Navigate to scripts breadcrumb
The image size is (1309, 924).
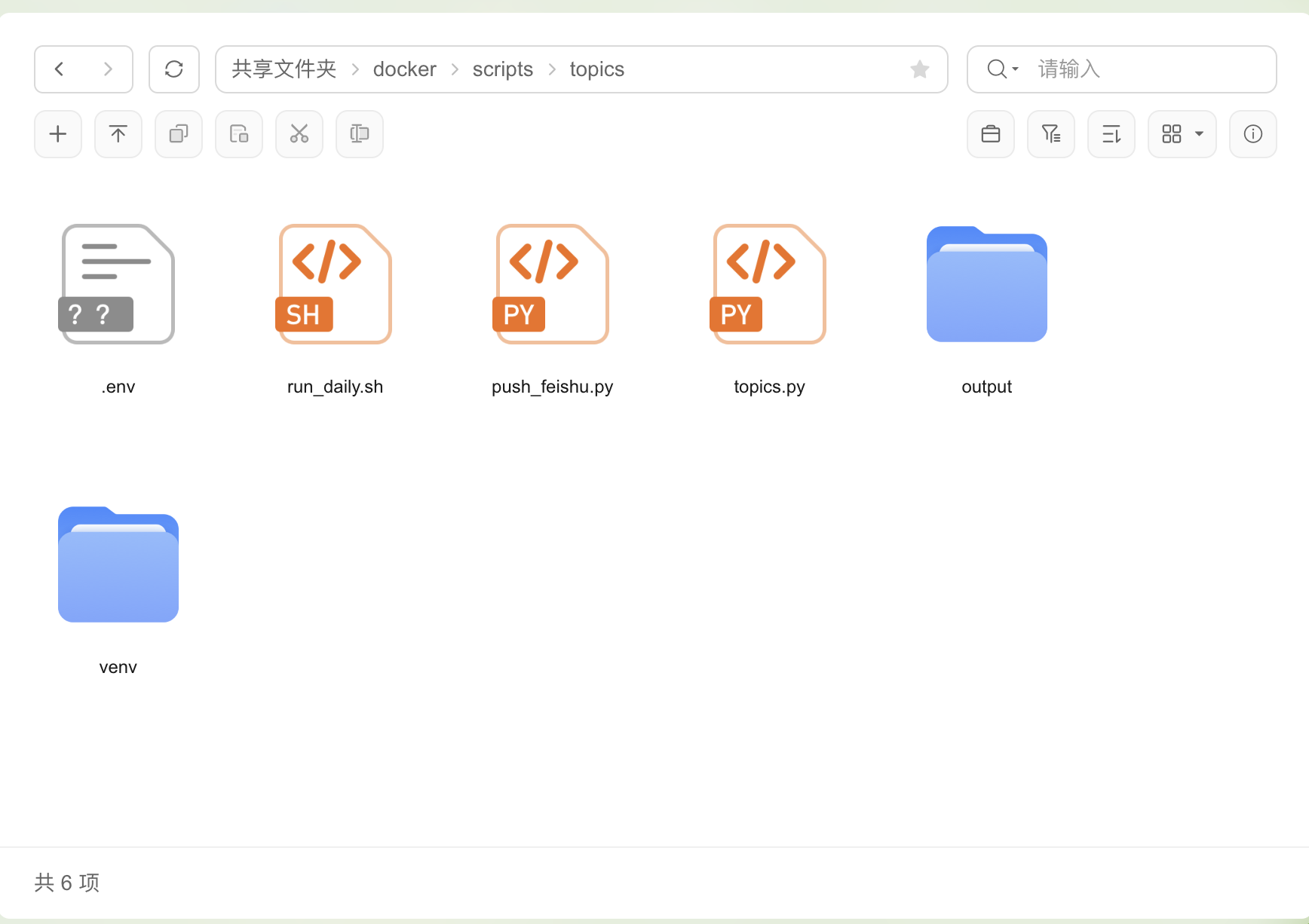point(503,69)
